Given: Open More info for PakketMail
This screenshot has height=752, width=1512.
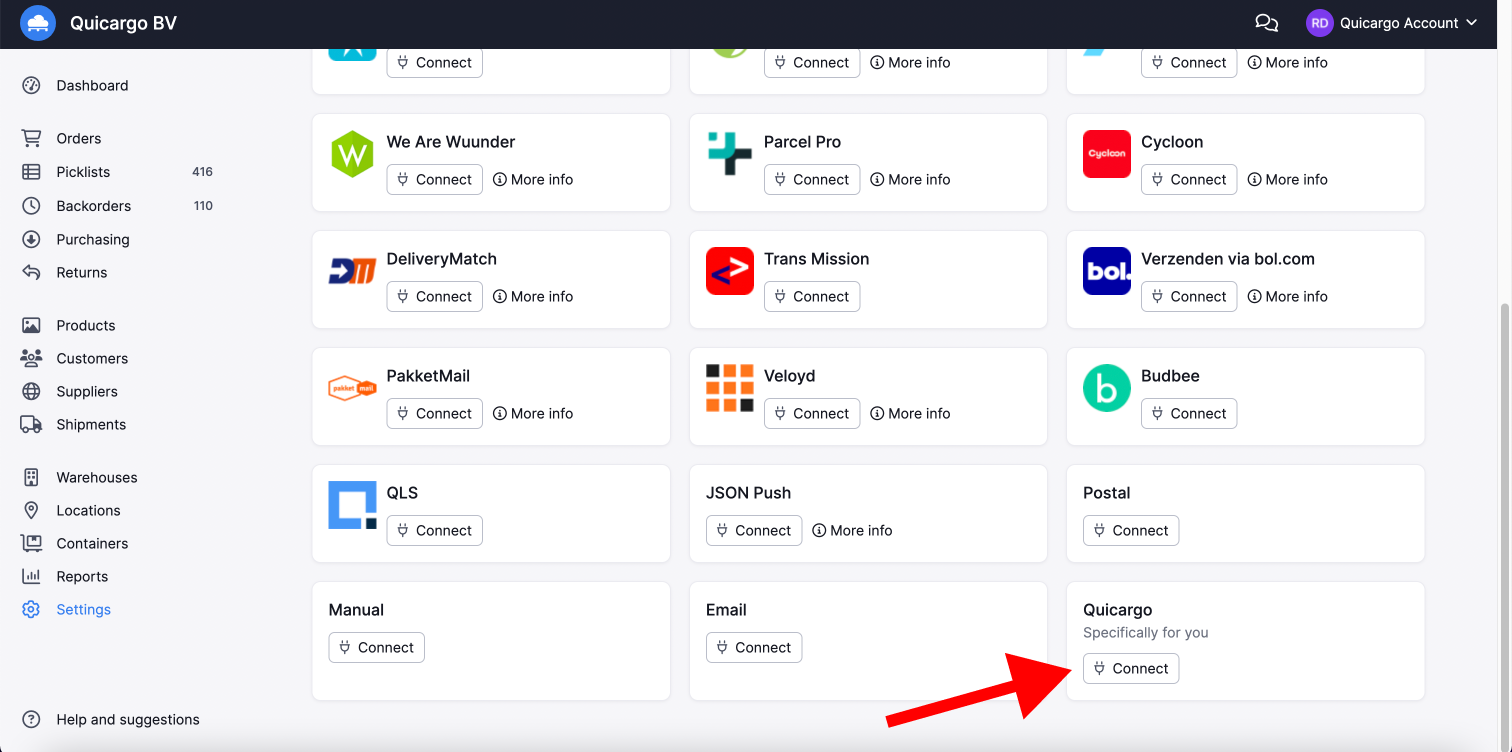Looking at the screenshot, I should pyautogui.click(x=533, y=413).
